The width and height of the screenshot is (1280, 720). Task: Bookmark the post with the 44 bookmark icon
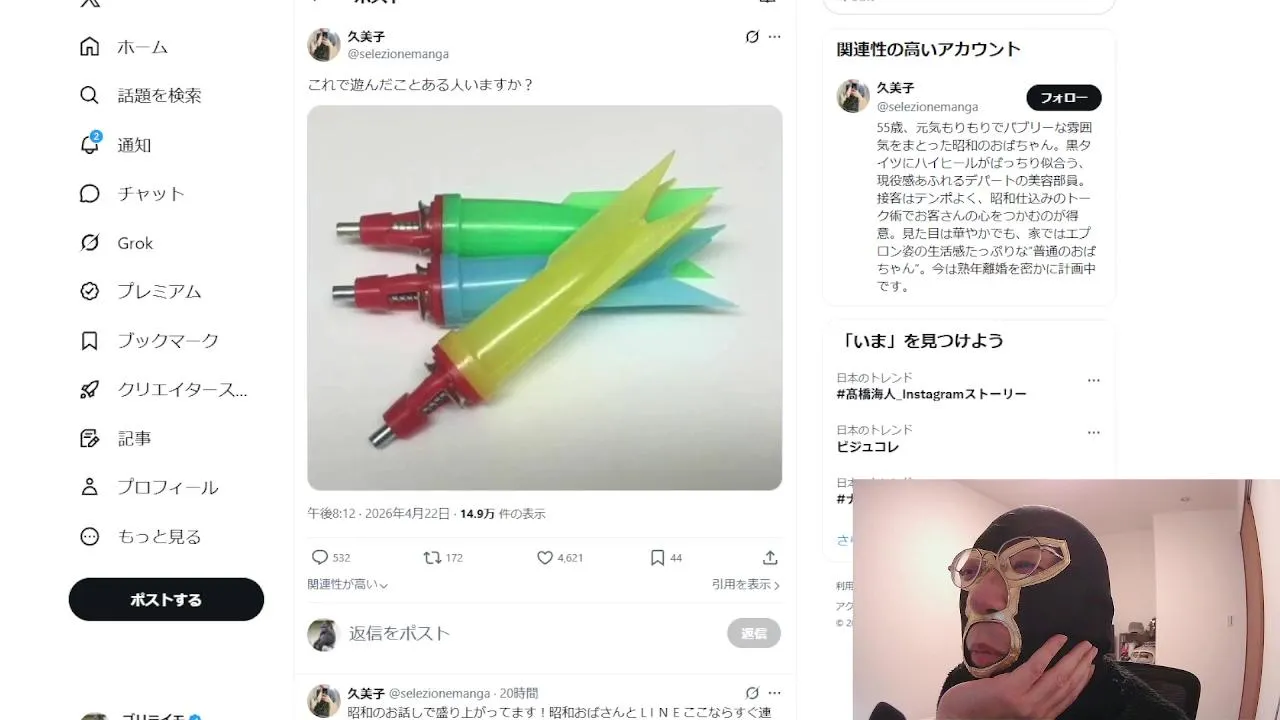(x=657, y=558)
